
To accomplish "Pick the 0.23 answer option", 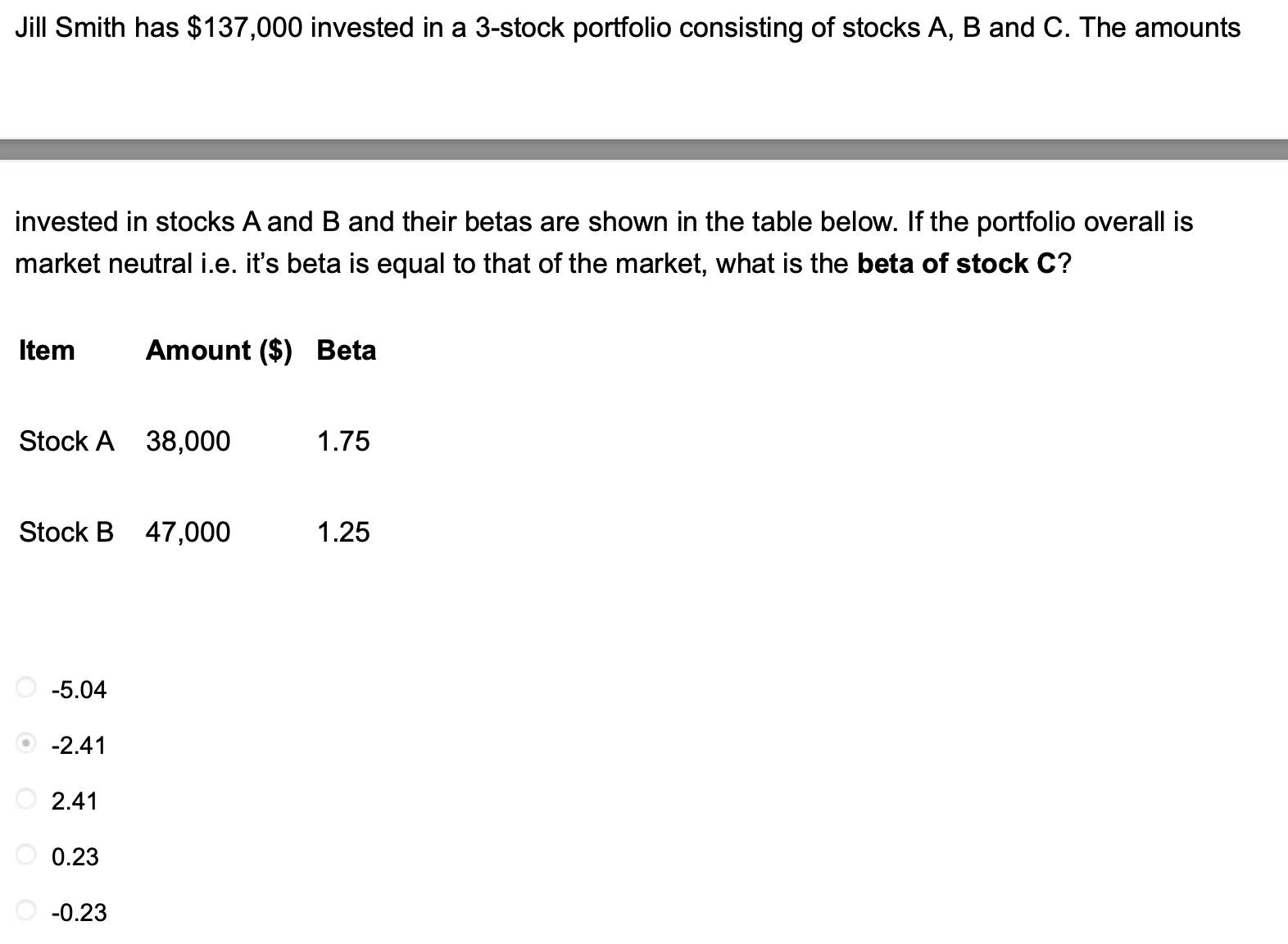I will click(75, 857).
